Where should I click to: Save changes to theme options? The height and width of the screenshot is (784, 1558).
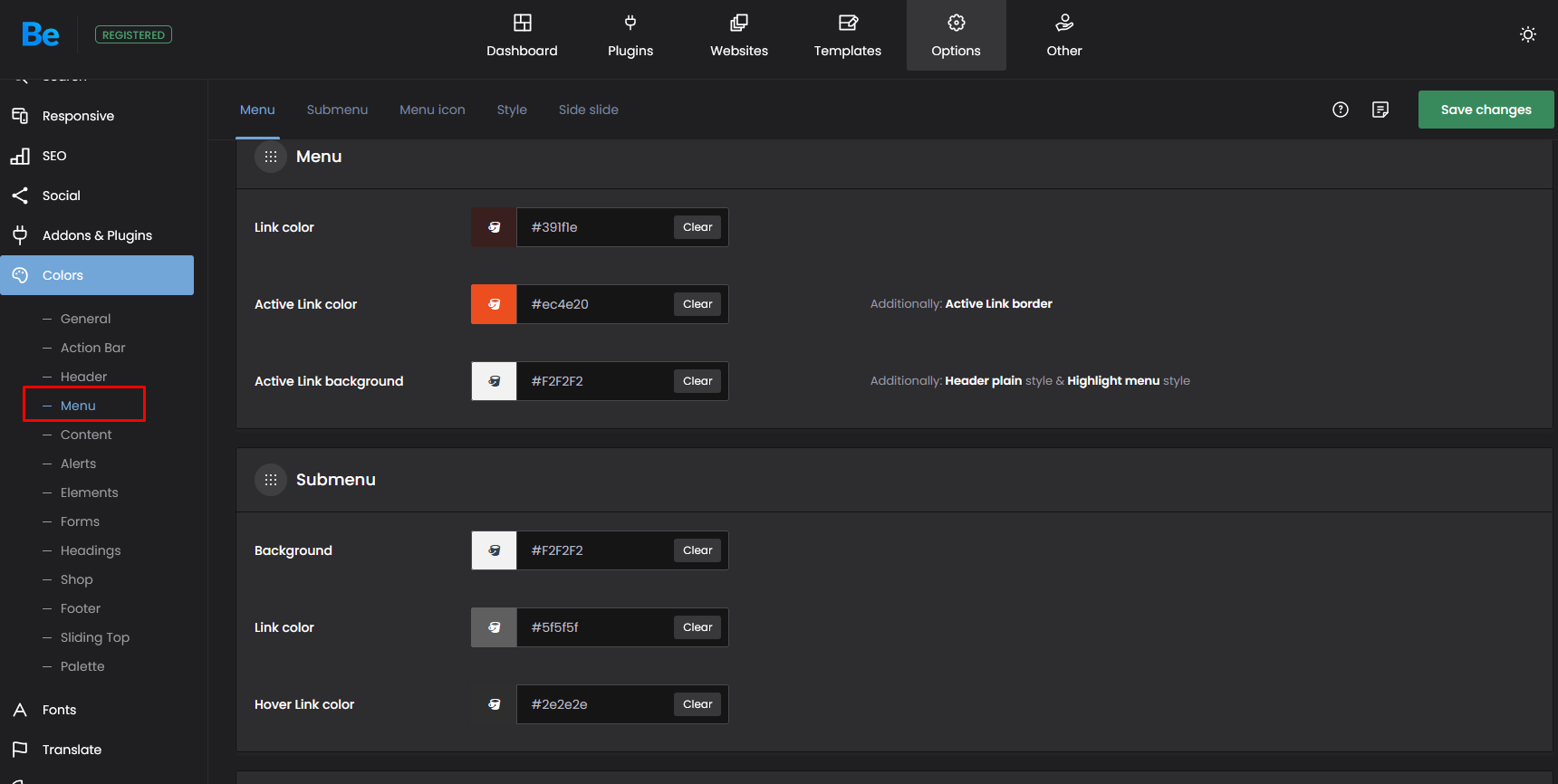pyautogui.click(x=1486, y=110)
